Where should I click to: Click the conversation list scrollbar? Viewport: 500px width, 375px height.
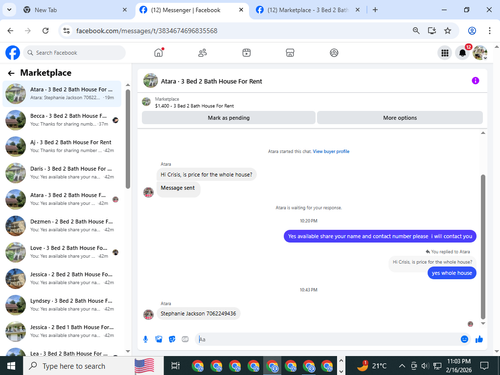pyautogui.click(x=128, y=139)
